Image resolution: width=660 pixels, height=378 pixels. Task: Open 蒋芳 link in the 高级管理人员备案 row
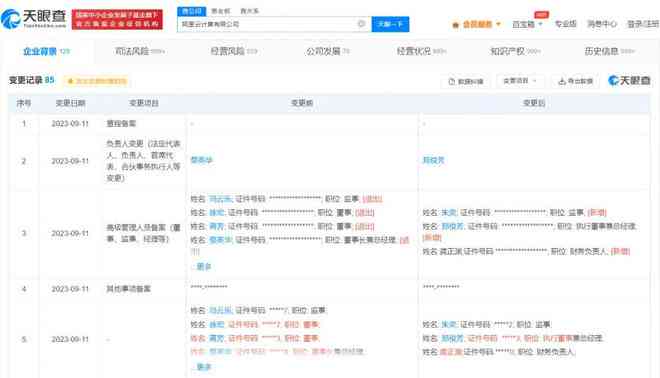click(x=217, y=226)
